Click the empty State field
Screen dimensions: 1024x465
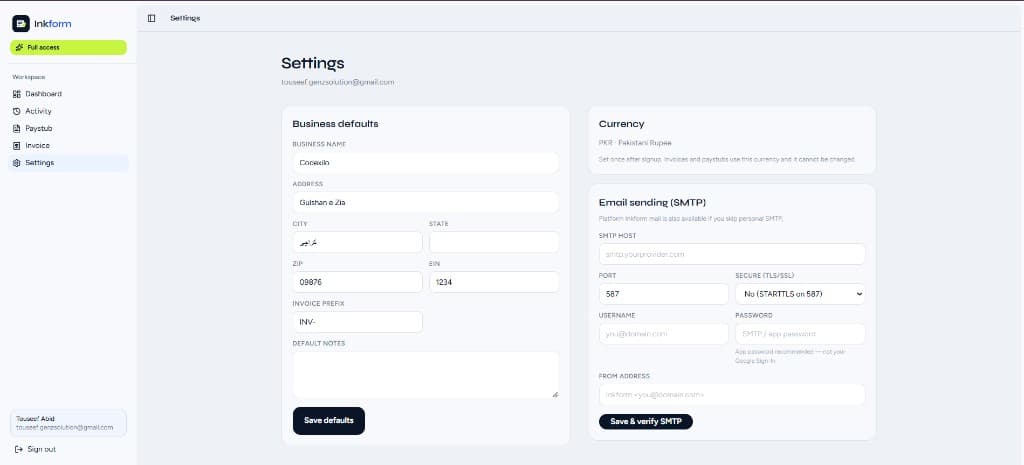tap(494, 242)
